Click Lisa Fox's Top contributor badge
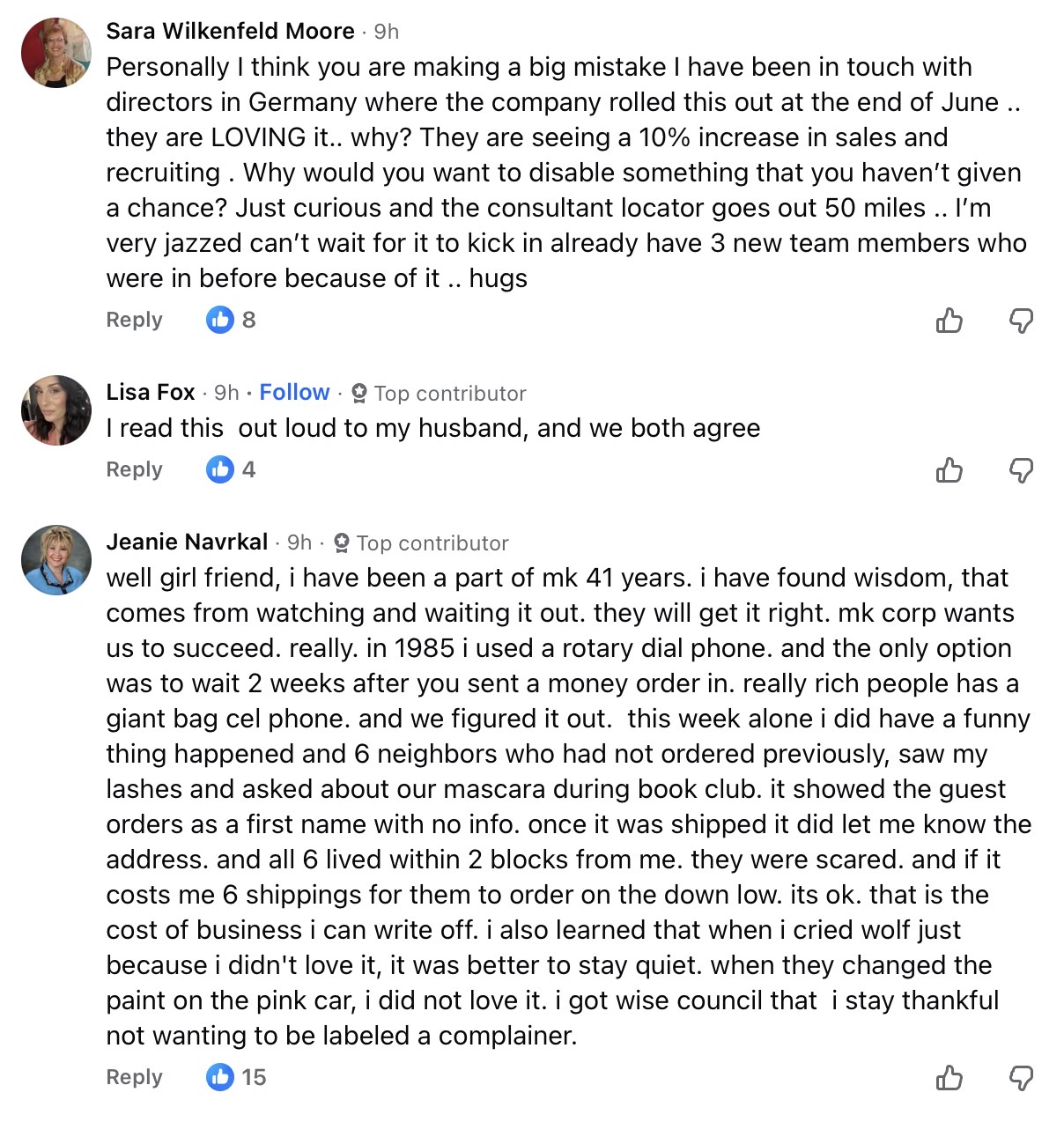Image resolution: width=1064 pixels, height=1122 pixels. coord(439,393)
